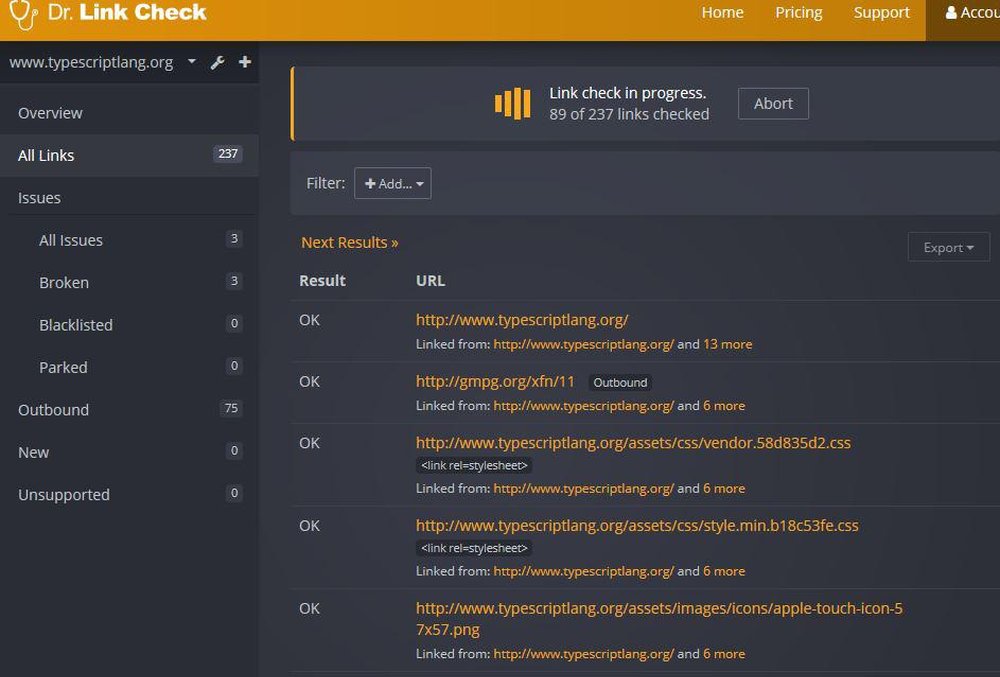Open Linked from source of gmpg.org row
The height and width of the screenshot is (677, 1000).
pos(584,405)
